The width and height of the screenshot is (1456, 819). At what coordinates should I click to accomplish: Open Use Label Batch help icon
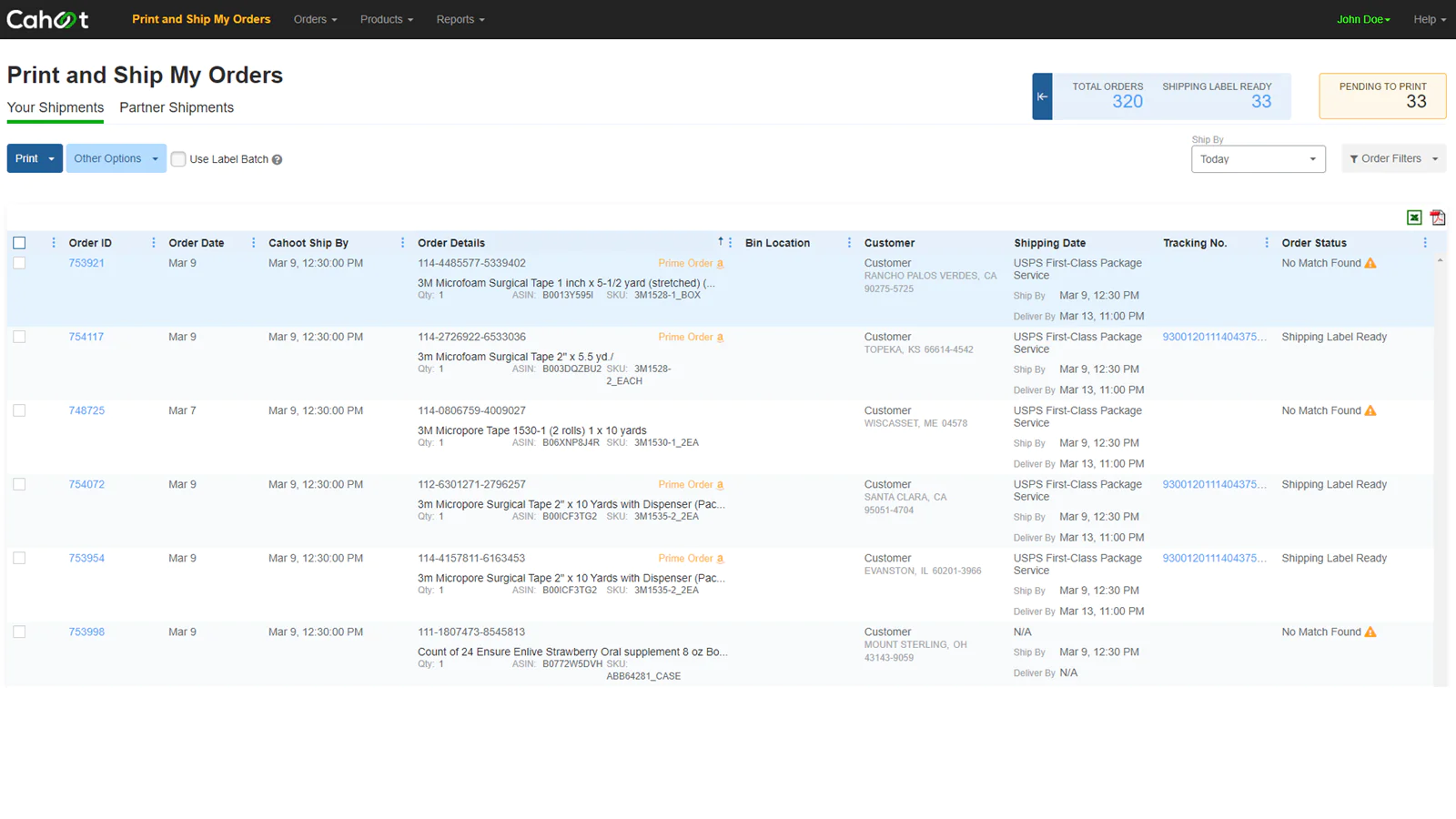(x=278, y=160)
